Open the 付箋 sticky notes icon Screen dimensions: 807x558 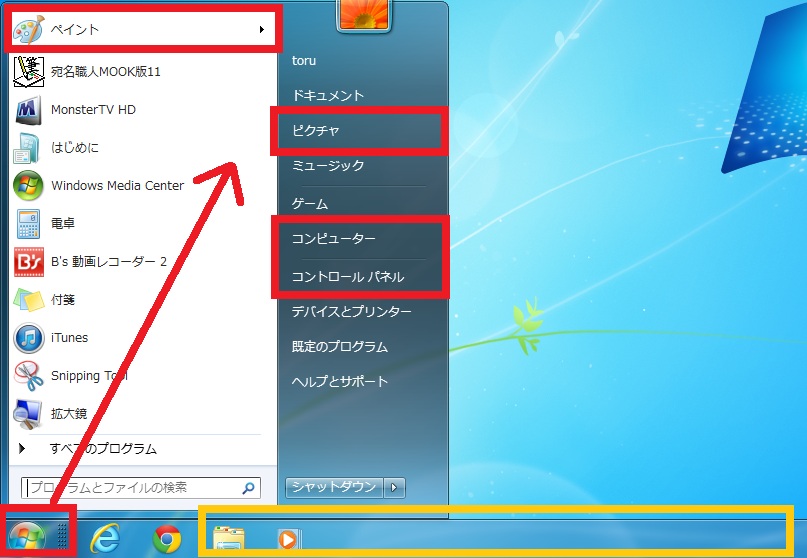(28, 300)
